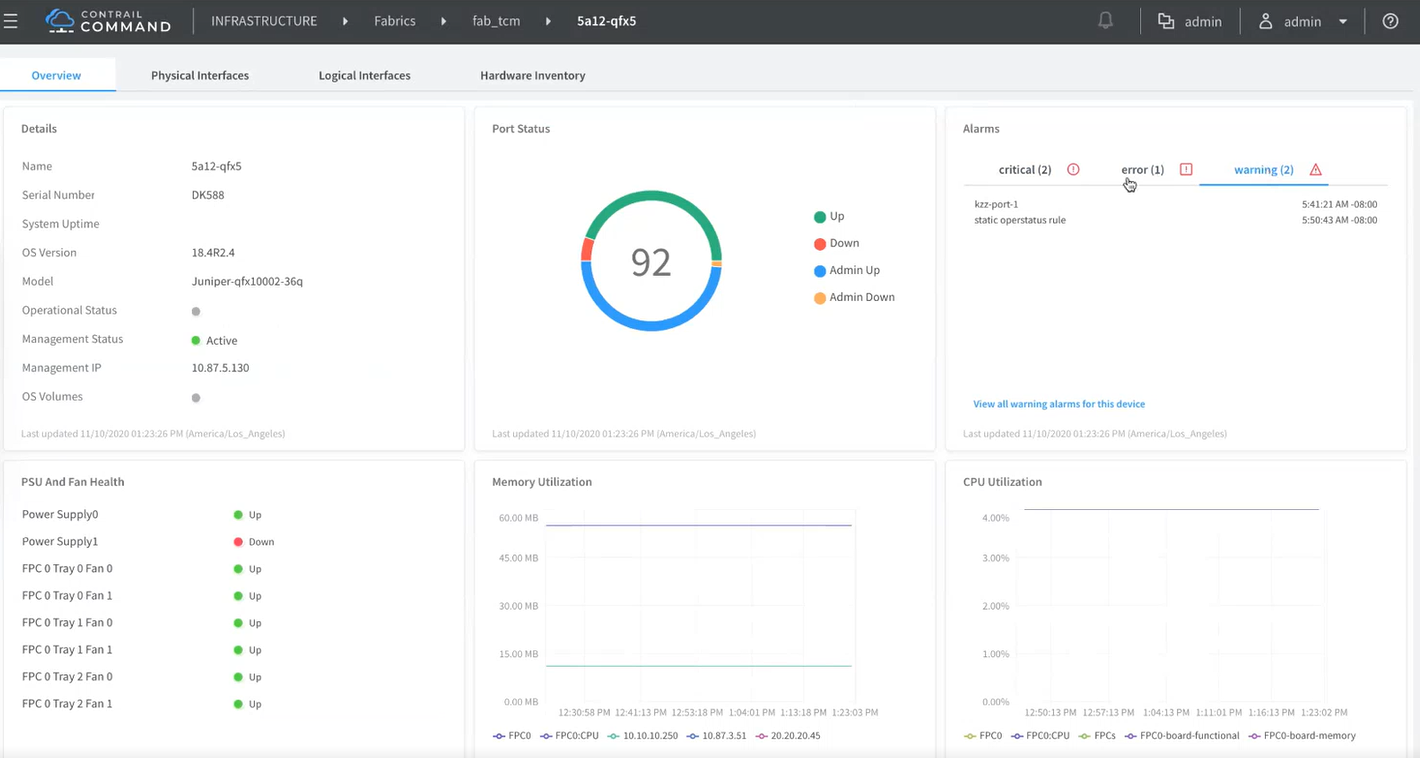Expand arrow after INFRASTRUCTURE breadcrumb

(345, 21)
